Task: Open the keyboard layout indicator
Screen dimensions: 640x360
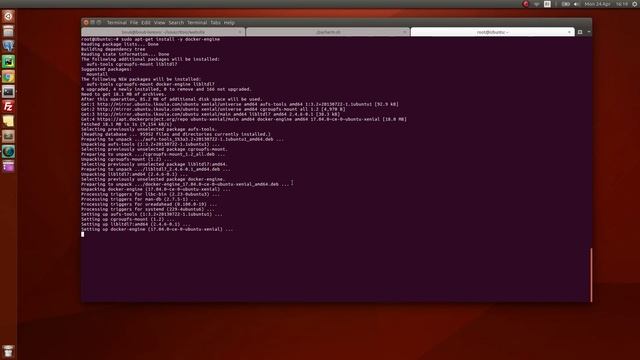Action: (x=547, y=4)
